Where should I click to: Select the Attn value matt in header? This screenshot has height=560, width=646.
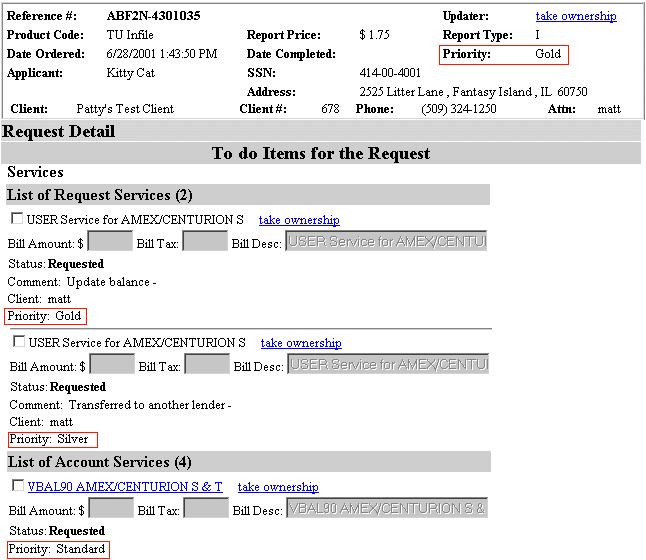tap(609, 109)
